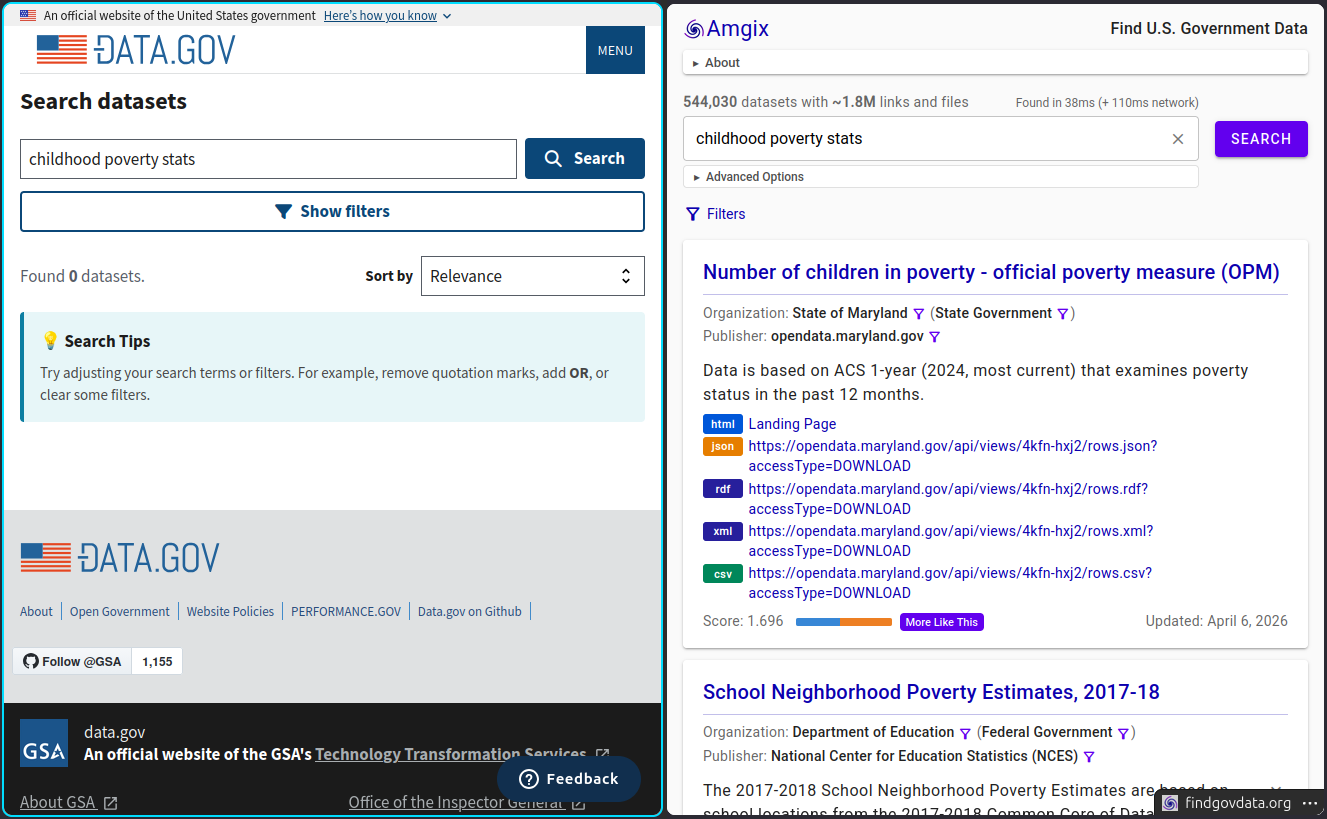Expand the About section in Amgix
Image resolution: width=1327 pixels, height=819 pixels.
[995, 62]
